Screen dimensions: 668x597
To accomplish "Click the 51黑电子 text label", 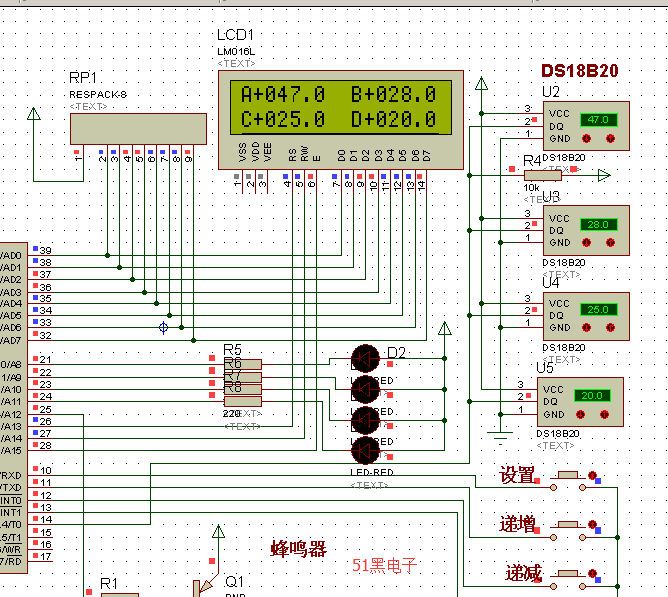I will point(384,565).
